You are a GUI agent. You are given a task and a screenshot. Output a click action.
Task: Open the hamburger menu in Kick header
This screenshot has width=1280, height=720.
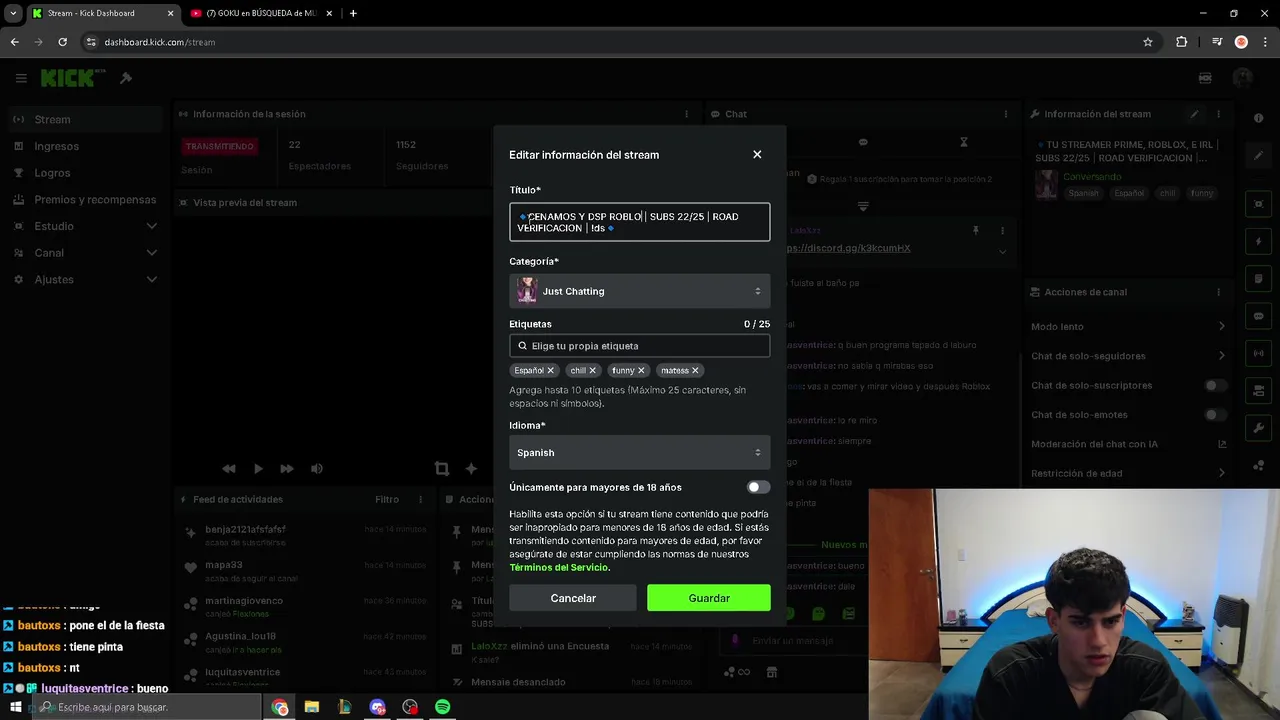21,78
